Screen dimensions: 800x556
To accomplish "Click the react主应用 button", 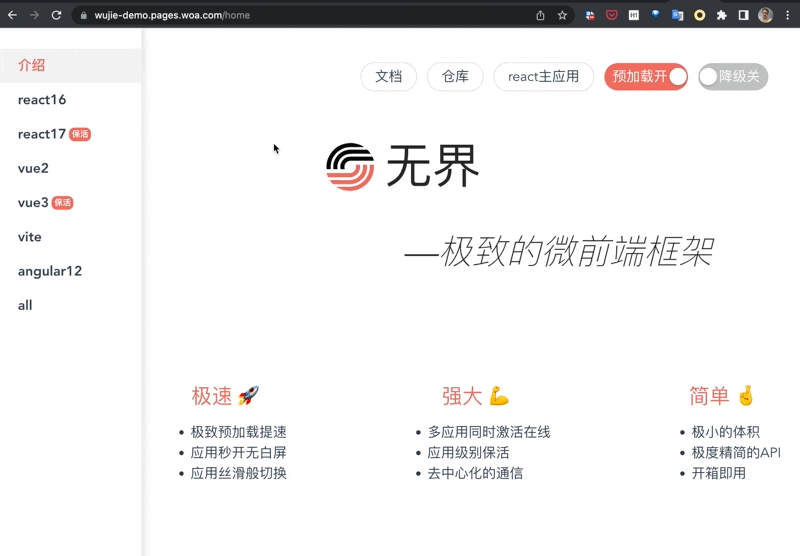I will coord(543,77).
